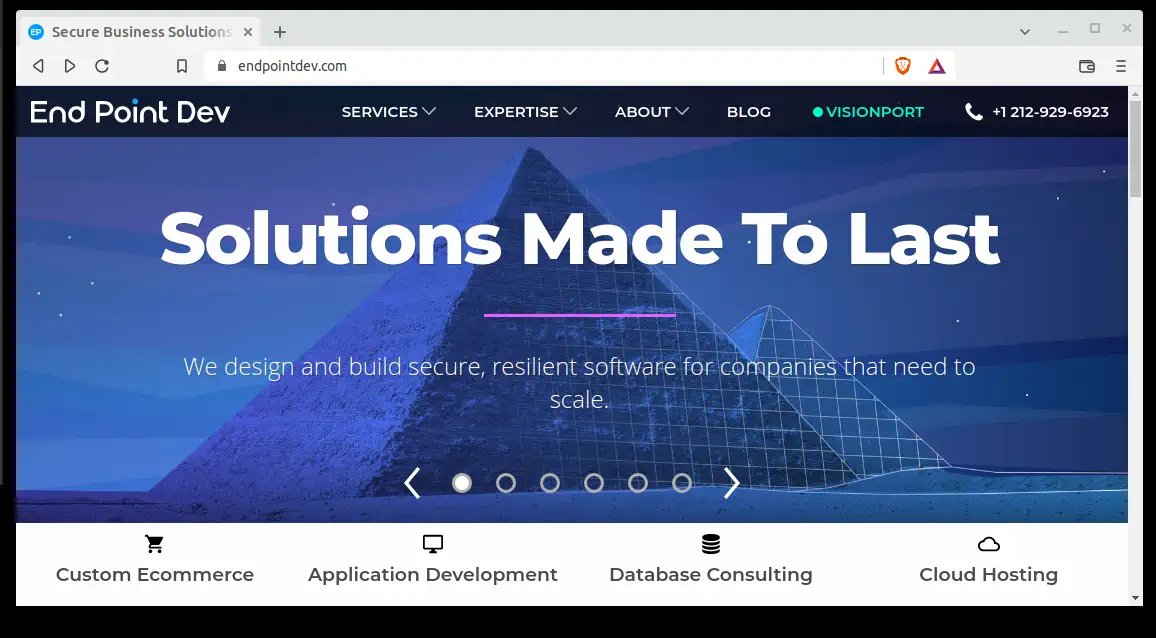Select the fifth carousel slide dot
1156x638 pixels.
638,483
